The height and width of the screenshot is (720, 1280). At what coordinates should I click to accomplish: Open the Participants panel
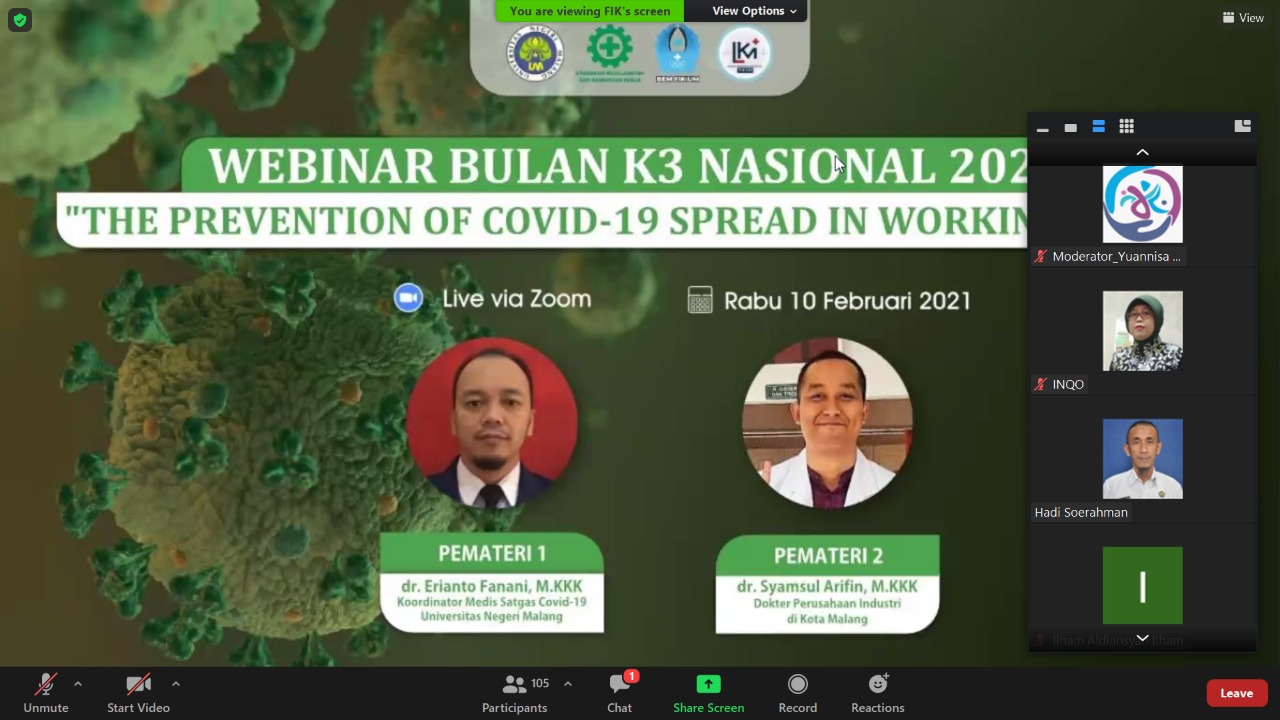point(515,693)
